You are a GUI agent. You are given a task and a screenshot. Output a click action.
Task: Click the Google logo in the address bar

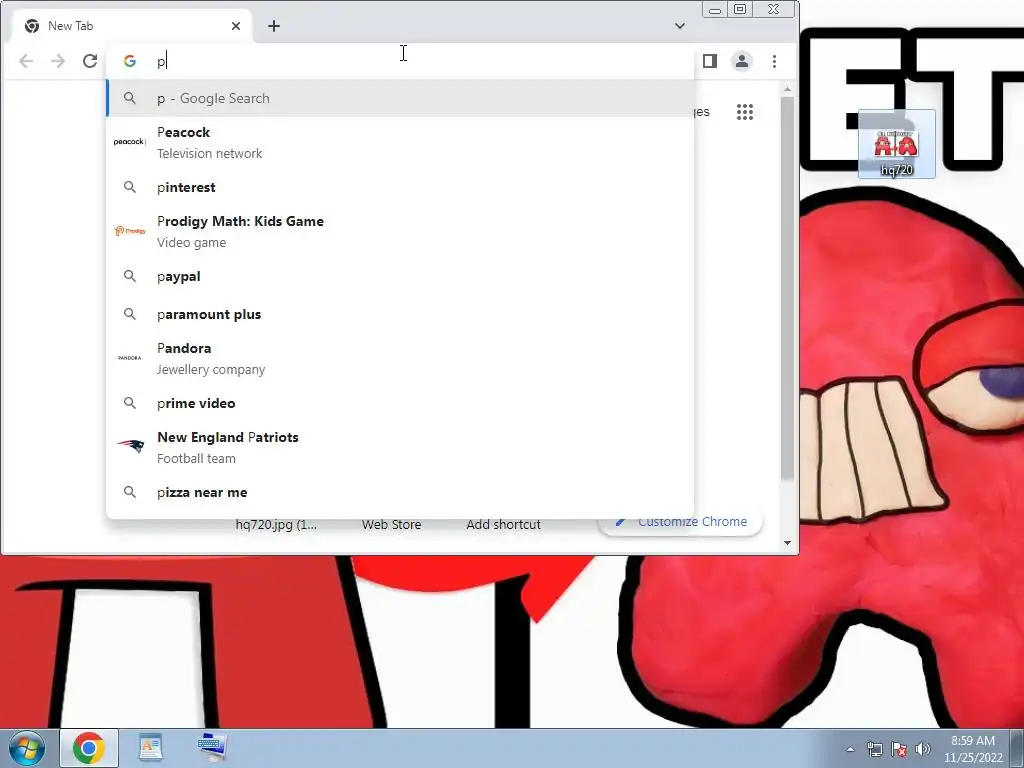click(130, 61)
